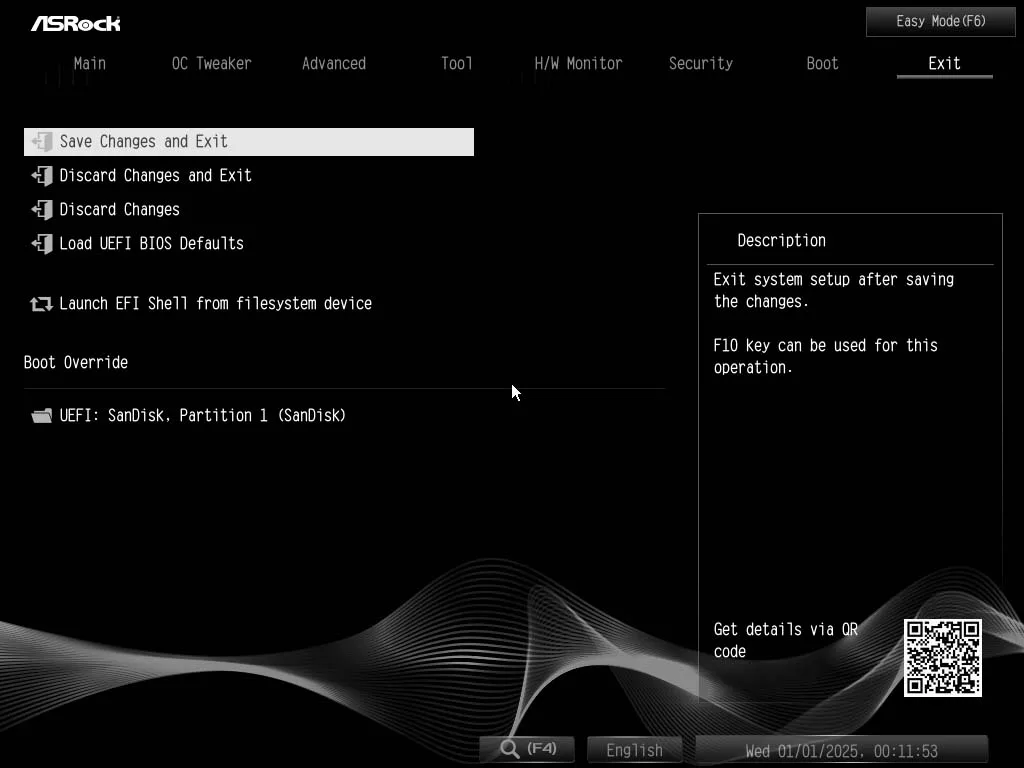Switch to the Security tab
Screen dimensions: 1024x768
click(x=701, y=63)
